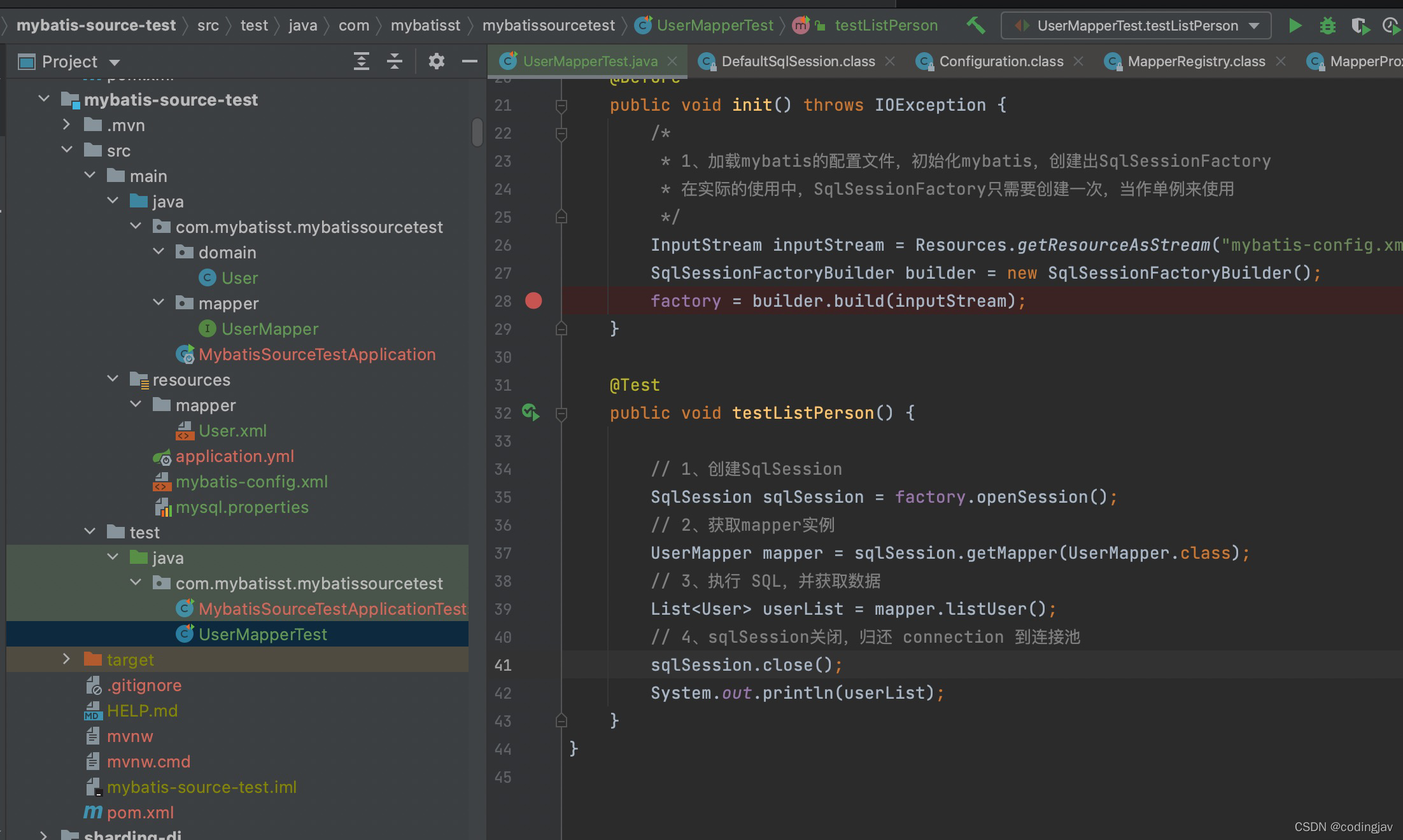
Task: Run with coverage shield icon
Action: point(1359,25)
